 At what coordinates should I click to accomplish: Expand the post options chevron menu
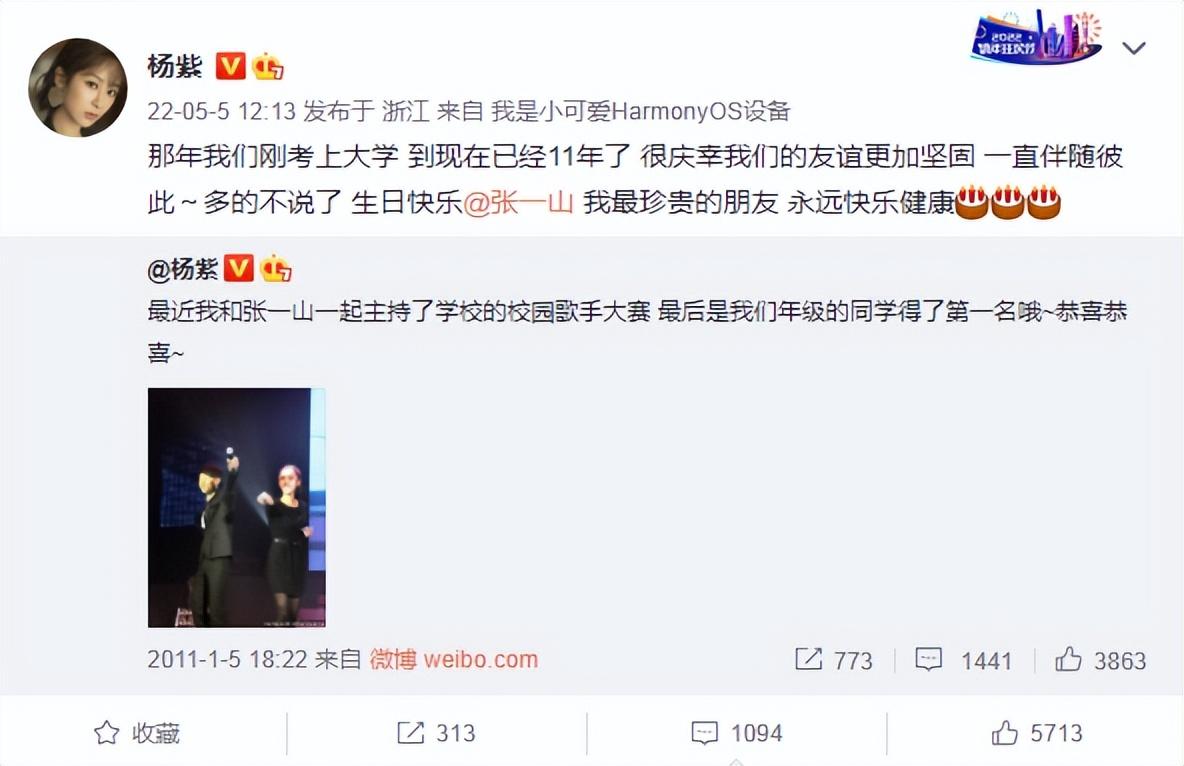pos(1133,48)
